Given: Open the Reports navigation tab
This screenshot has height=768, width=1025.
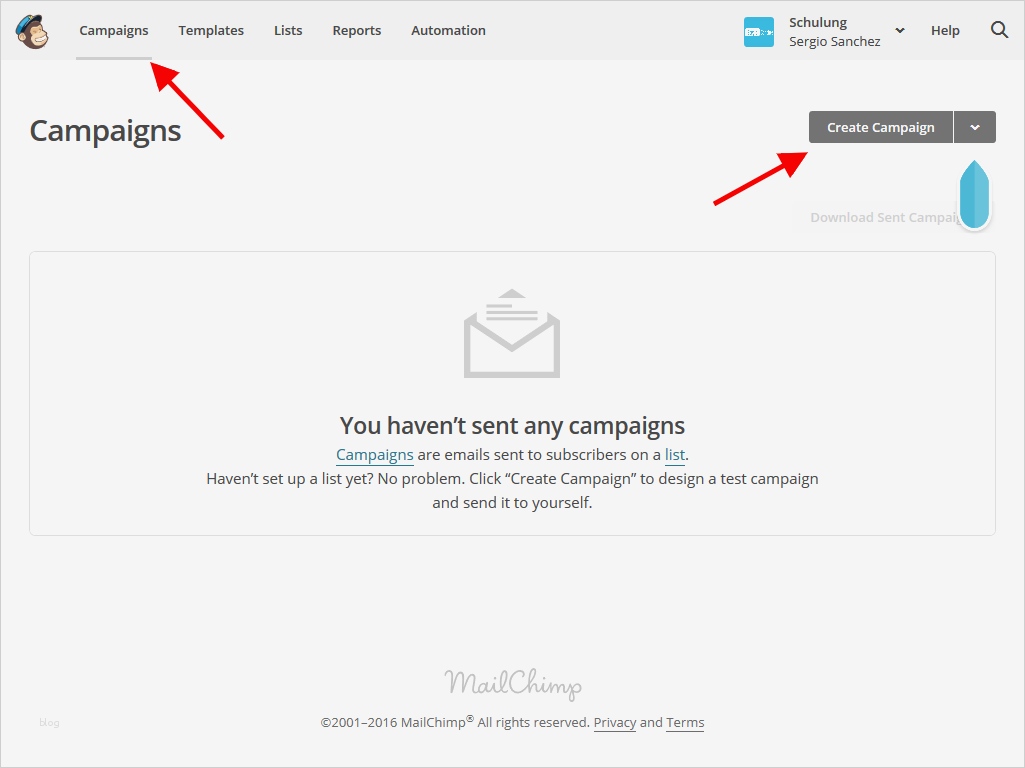Looking at the screenshot, I should tap(356, 31).
